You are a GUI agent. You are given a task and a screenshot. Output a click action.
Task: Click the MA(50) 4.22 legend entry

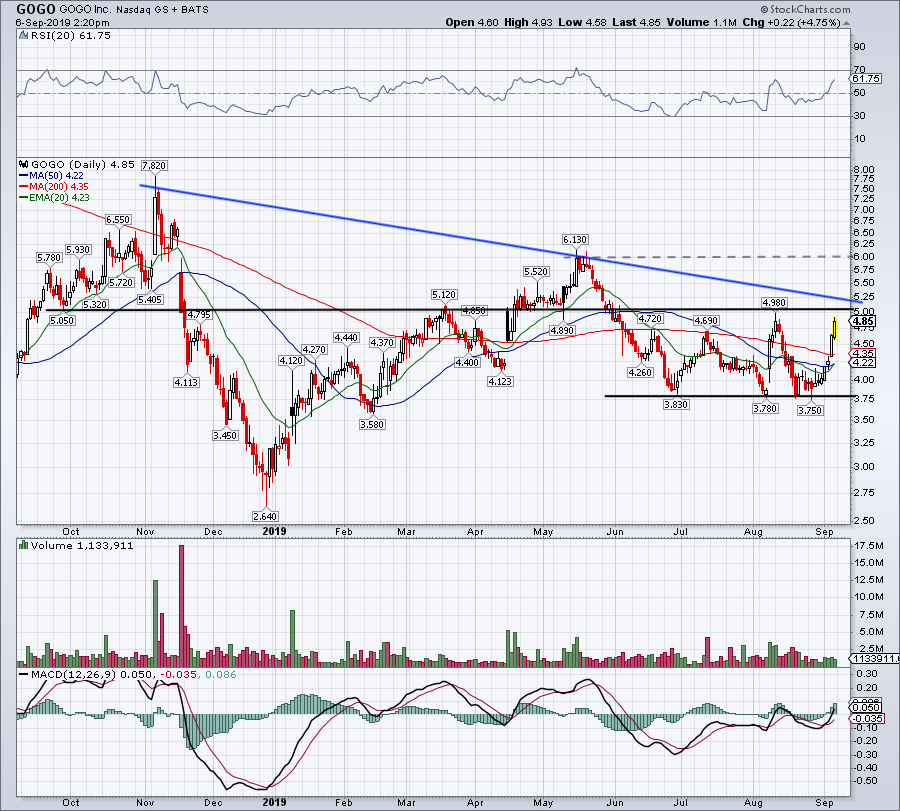51,176
